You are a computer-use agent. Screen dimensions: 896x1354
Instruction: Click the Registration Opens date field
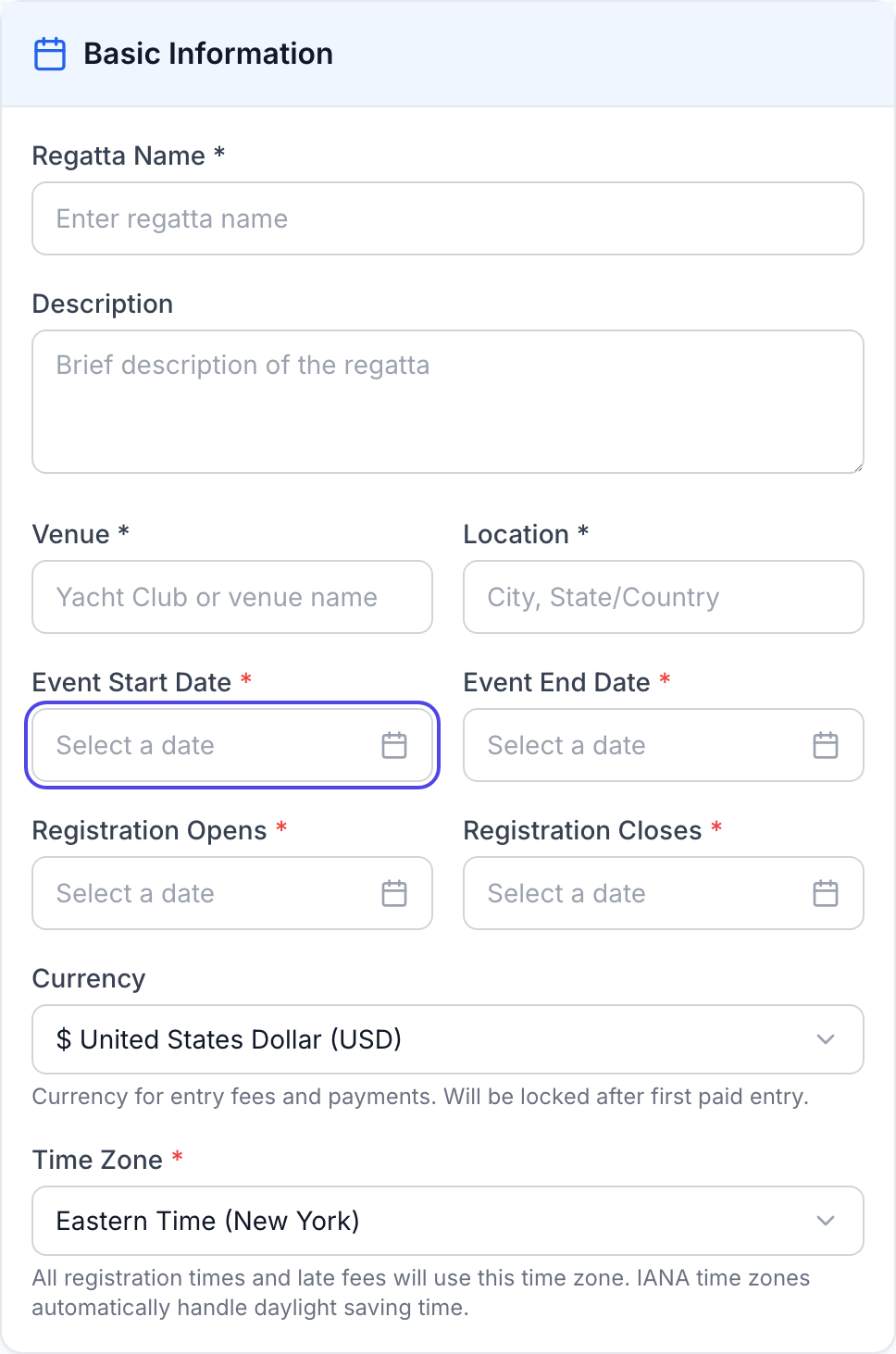[x=204, y=893]
